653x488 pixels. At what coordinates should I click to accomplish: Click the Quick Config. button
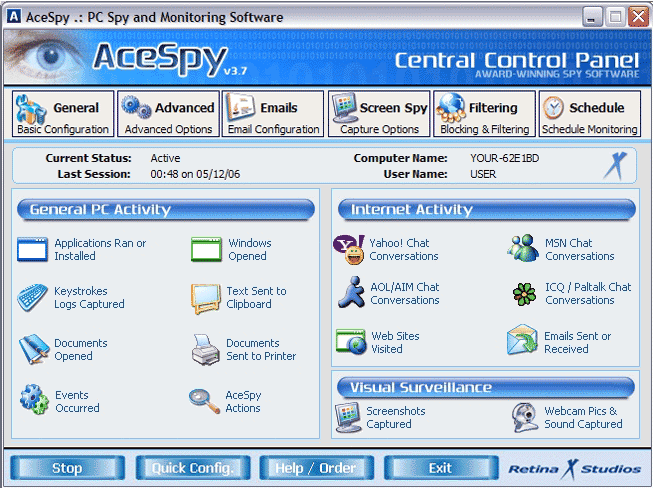pyautogui.click(x=192, y=468)
